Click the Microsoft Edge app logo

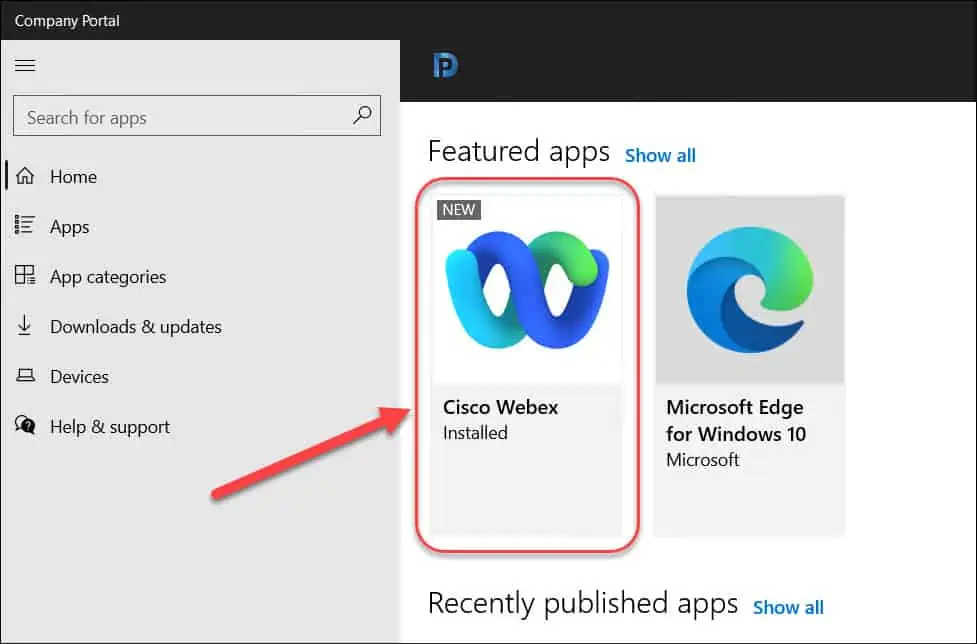point(750,290)
